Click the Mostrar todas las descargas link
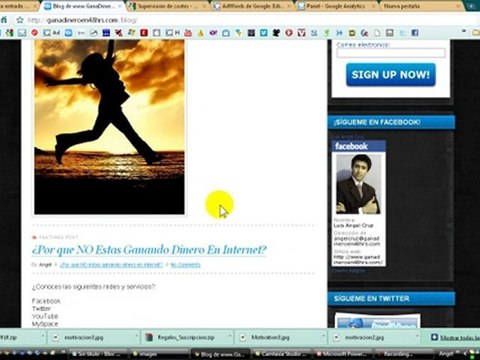 [x=460, y=337]
